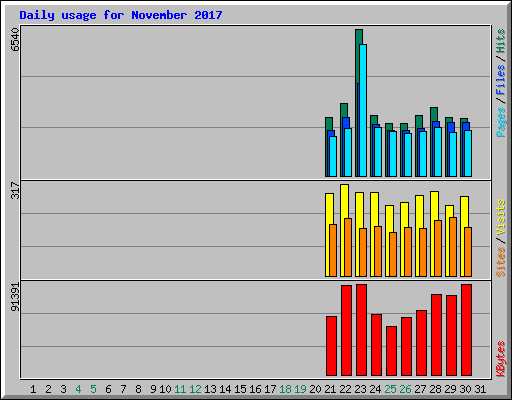512x400 pixels.
Task: Click the green weekend day label 19
Action: click(x=300, y=389)
